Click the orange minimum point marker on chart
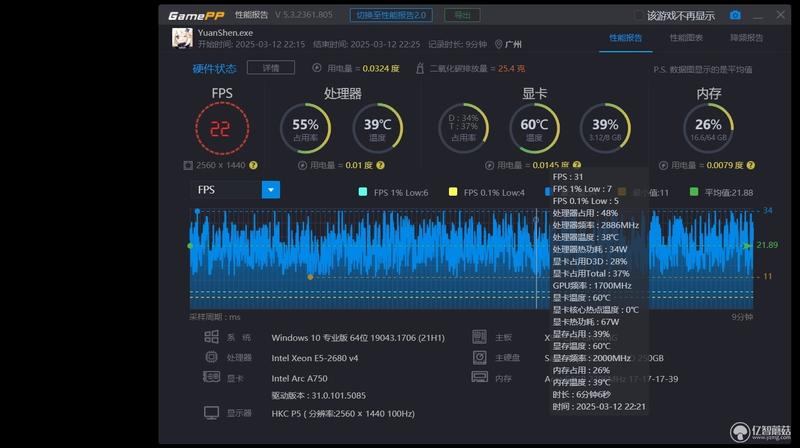 (x=310, y=277)
